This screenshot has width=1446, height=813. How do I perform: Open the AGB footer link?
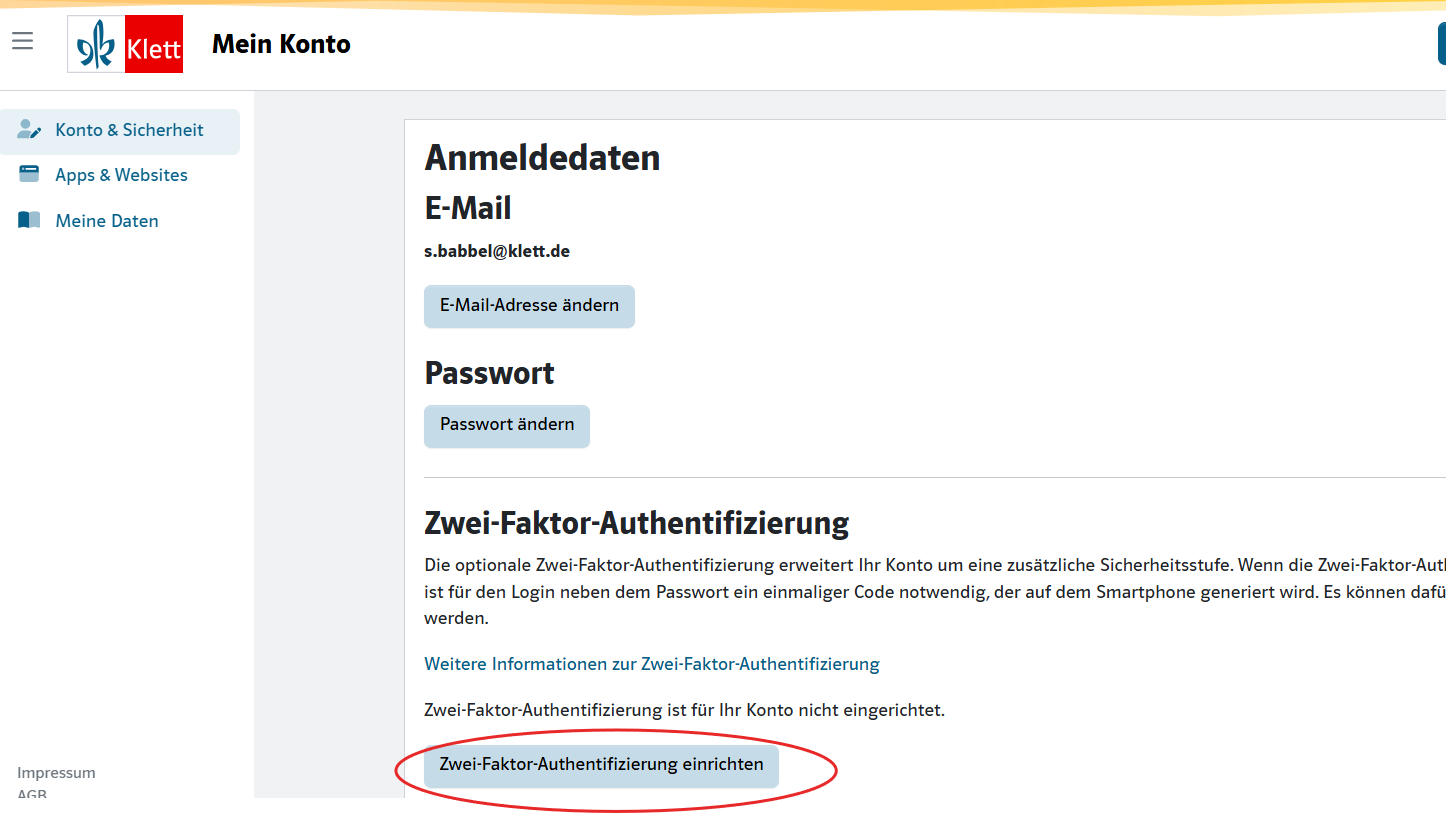coord(32,794)
